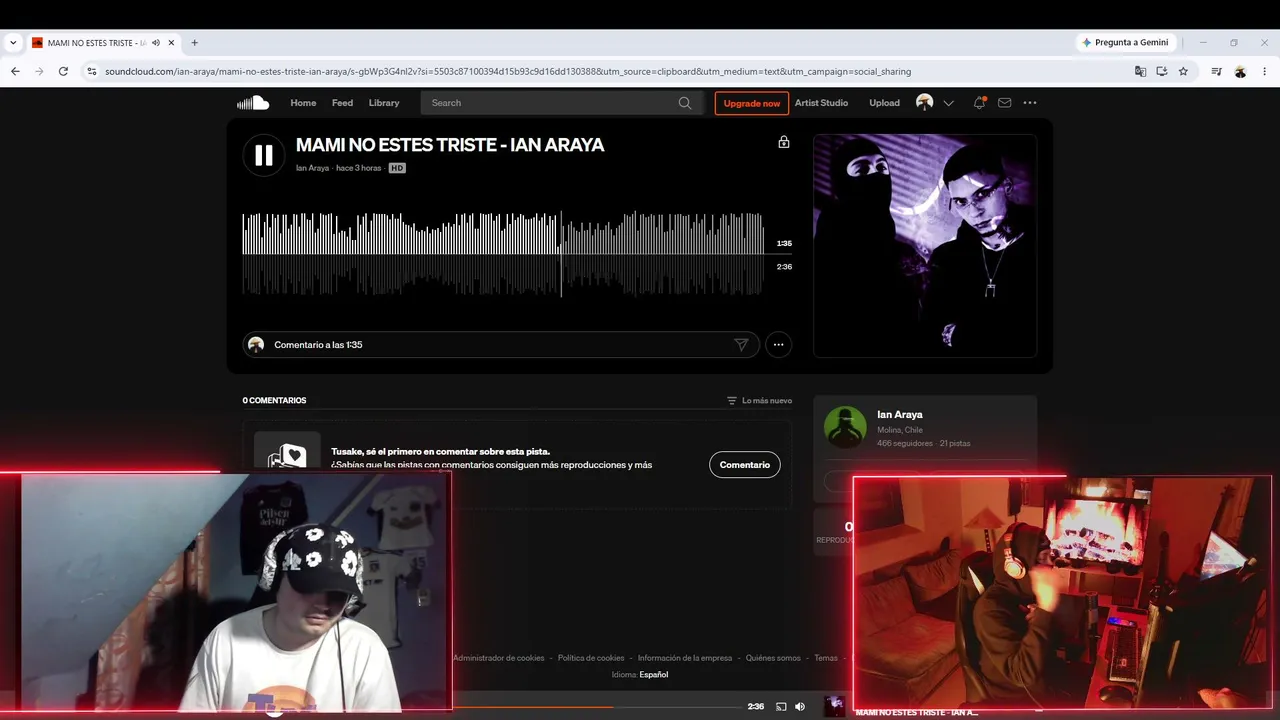Open the header three-dots more menu
The width and height of the screenshot is (1280, 720).
(x=1030, y=103)
